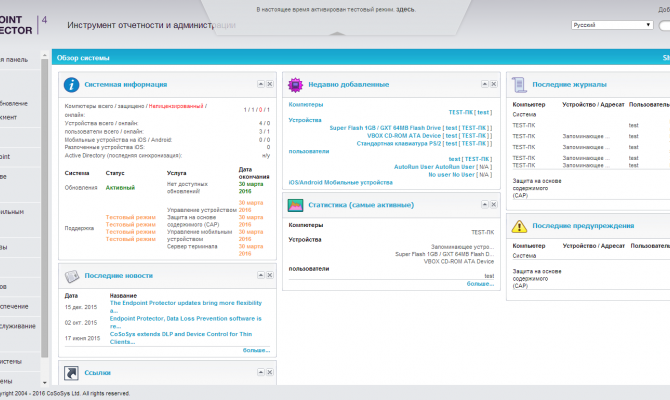Click the chart icon of the Statistics panel
The width and height of the screenshot is (670, 400).
[x=295, y=205]
